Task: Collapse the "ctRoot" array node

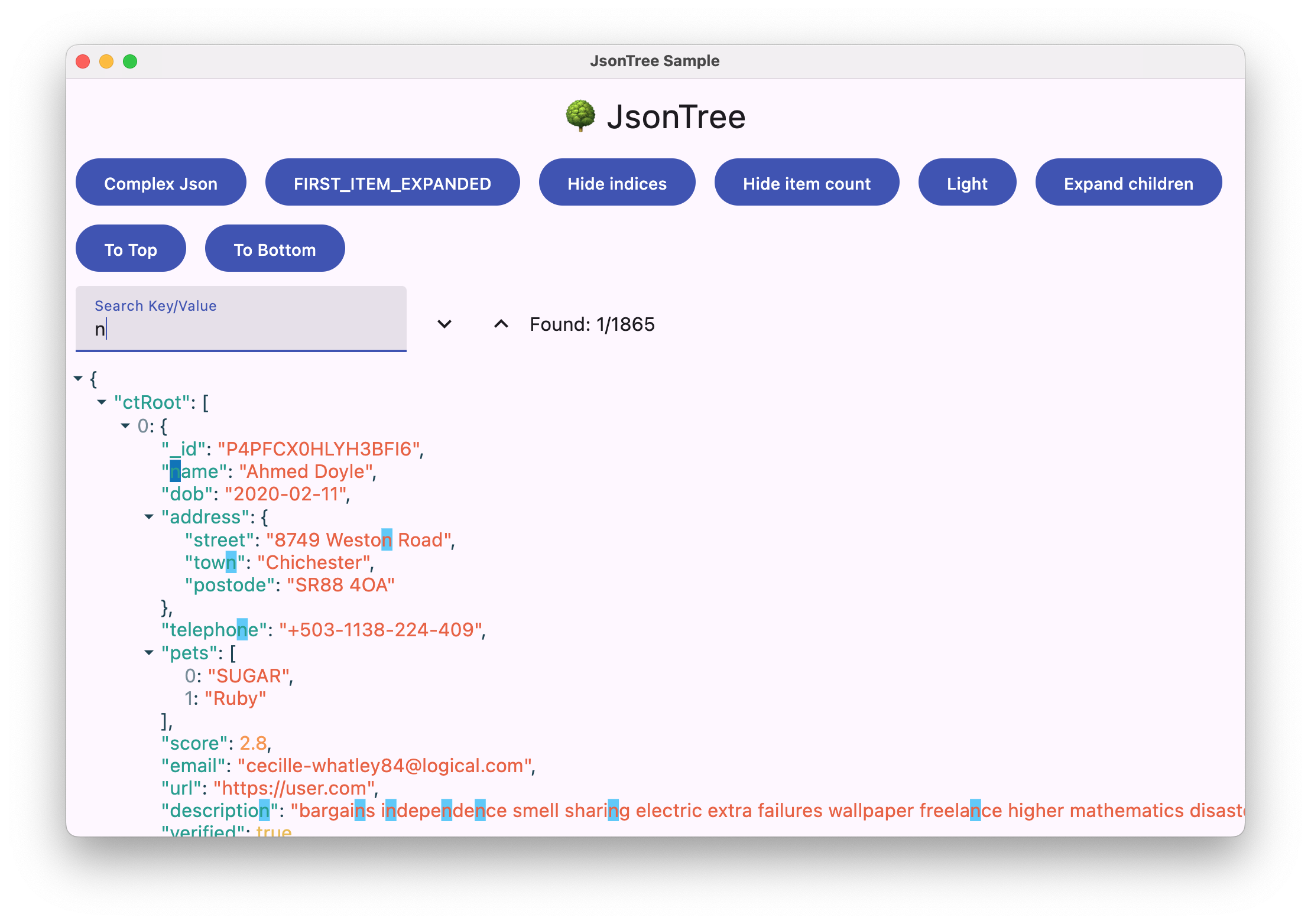Action: click(x=102, y=402)
